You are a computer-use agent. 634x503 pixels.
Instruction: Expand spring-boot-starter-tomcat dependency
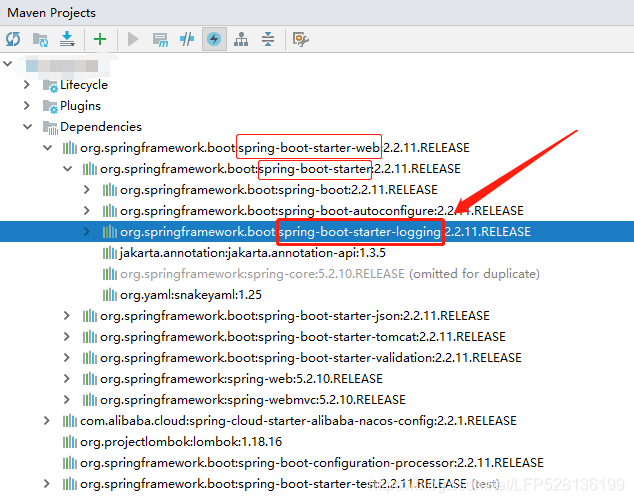[x=67, y=337]
